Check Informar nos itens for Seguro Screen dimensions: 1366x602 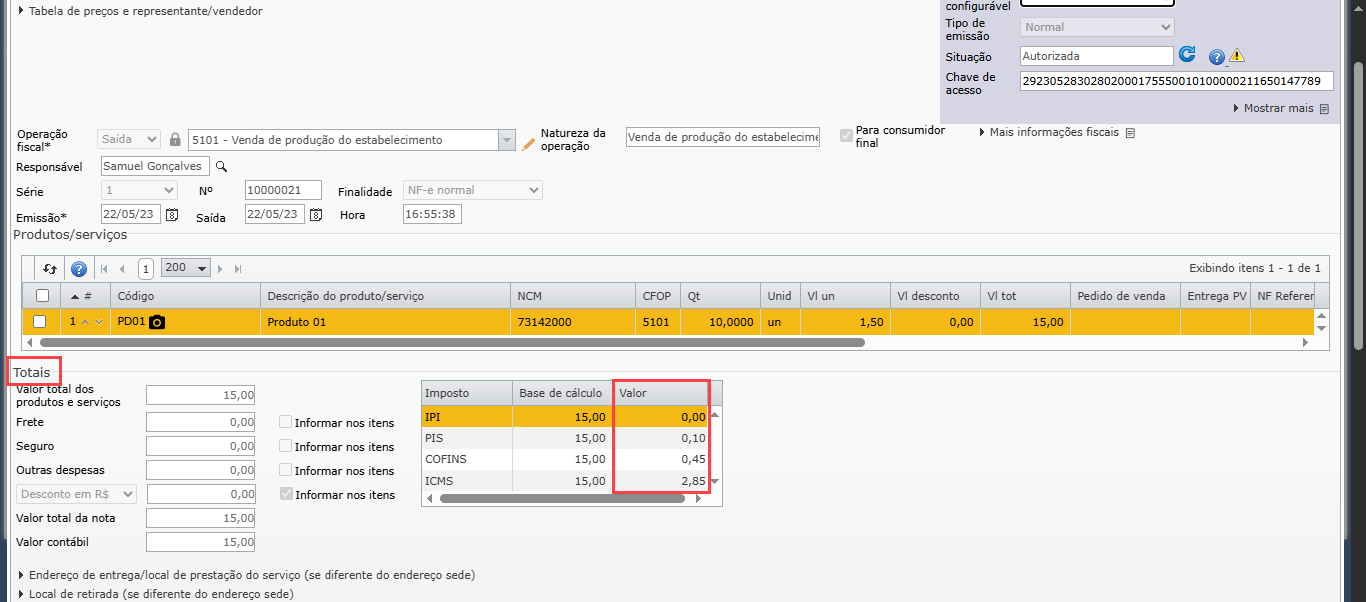(x=286, y=446)
